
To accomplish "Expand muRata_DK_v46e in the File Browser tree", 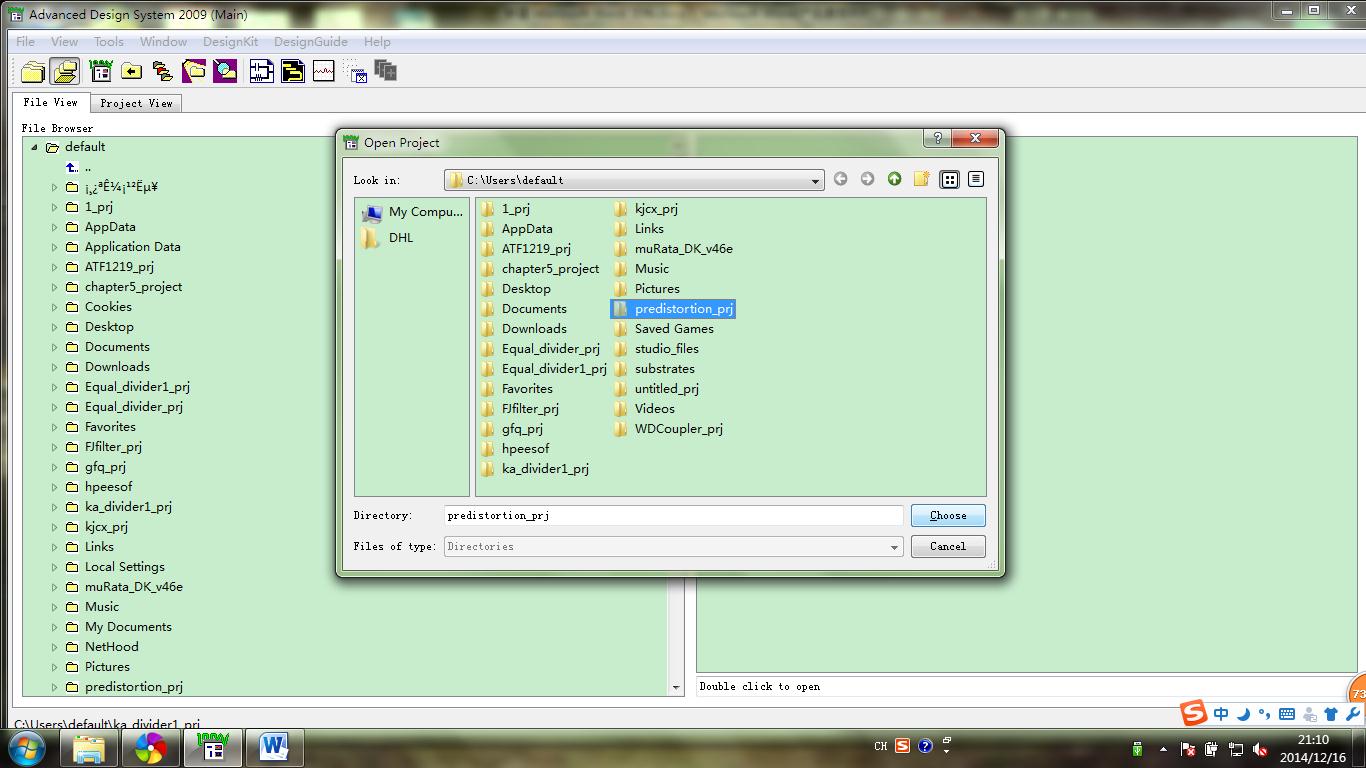I will pyautogui.click(x=55, y=587).
